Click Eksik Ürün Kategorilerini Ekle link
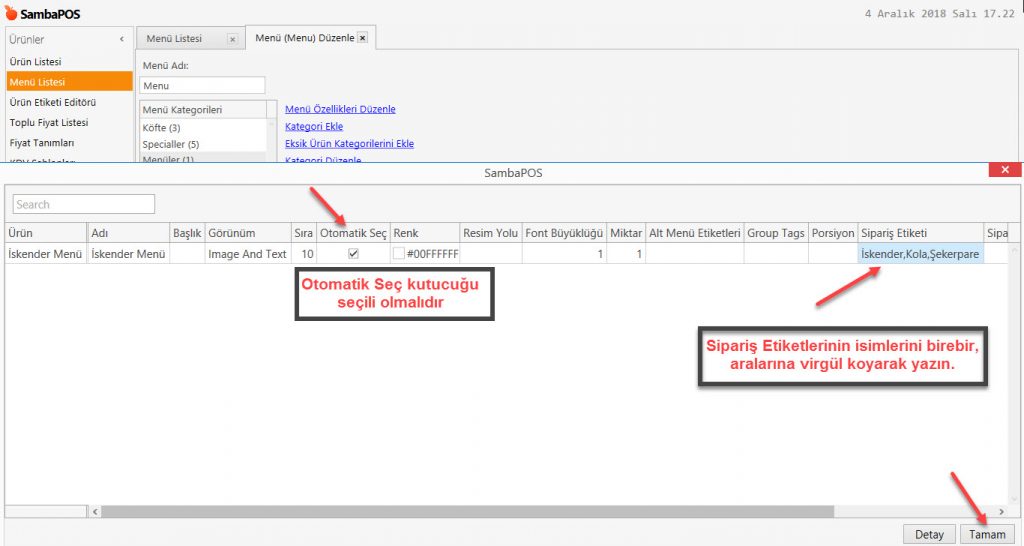 tap(349, 144)
